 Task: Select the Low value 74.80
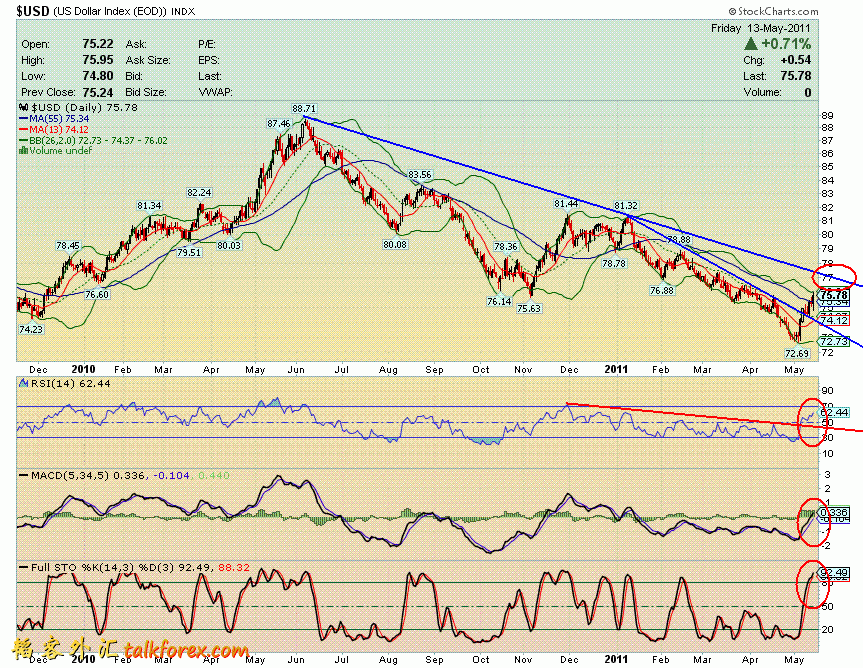pyautogui.click(x=98, y=76)
